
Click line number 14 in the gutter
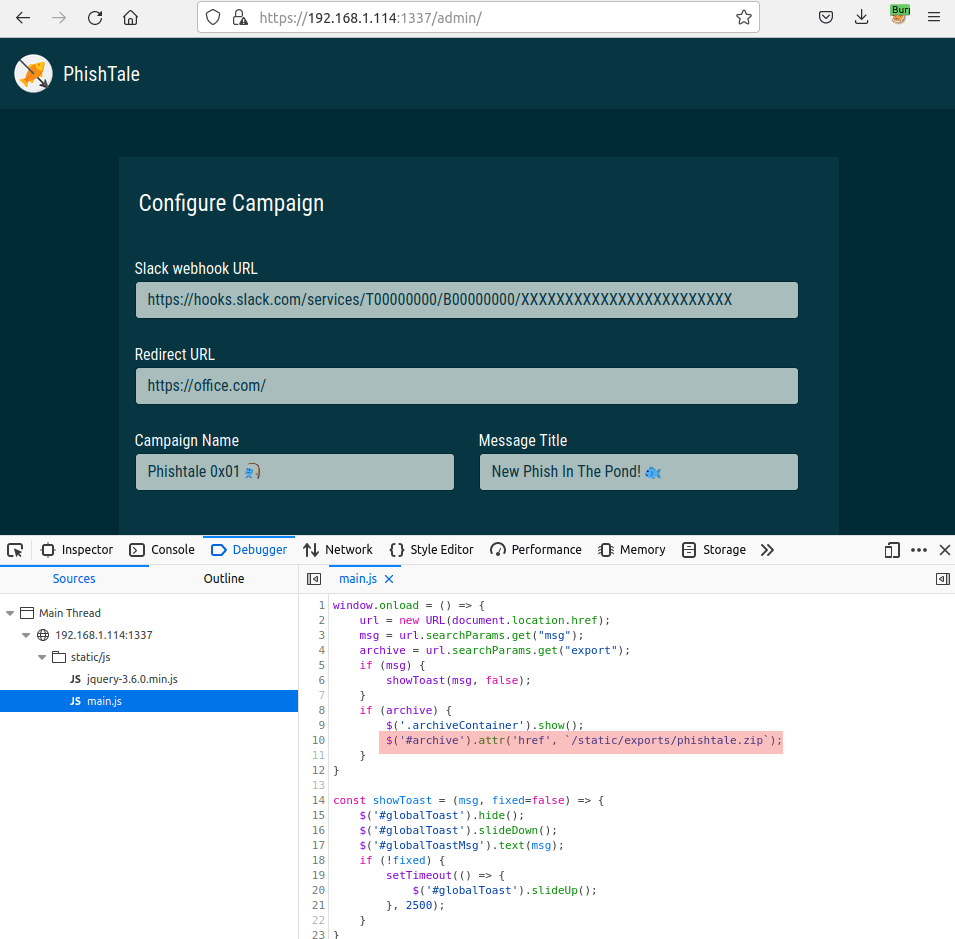318,800
